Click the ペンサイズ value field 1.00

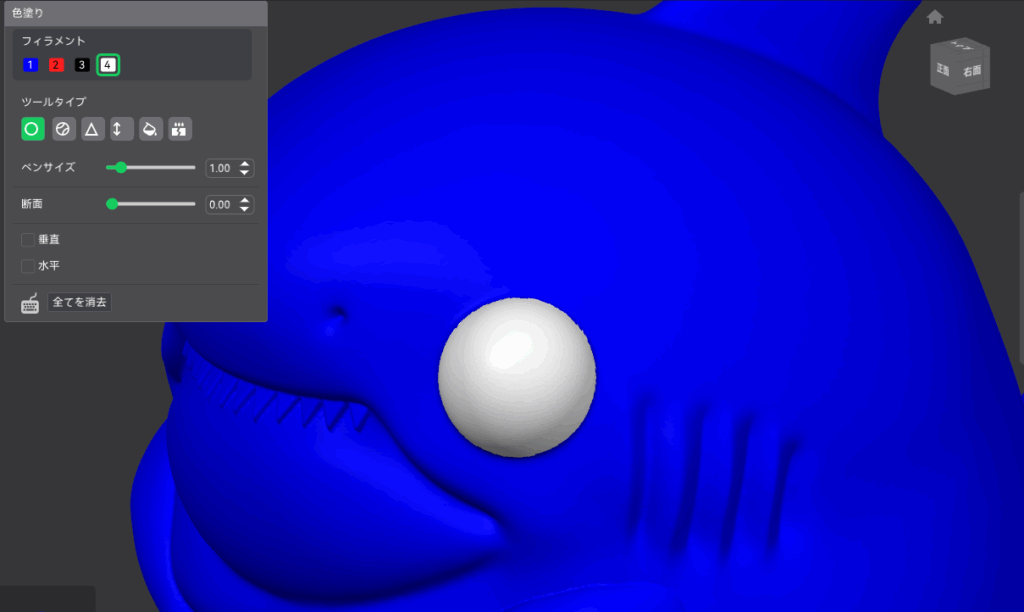[221, 168]
